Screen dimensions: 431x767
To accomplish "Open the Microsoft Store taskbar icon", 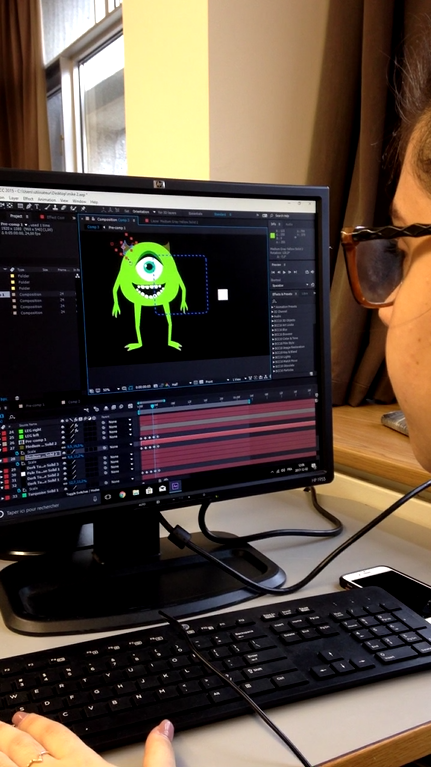I will point(149,490).
